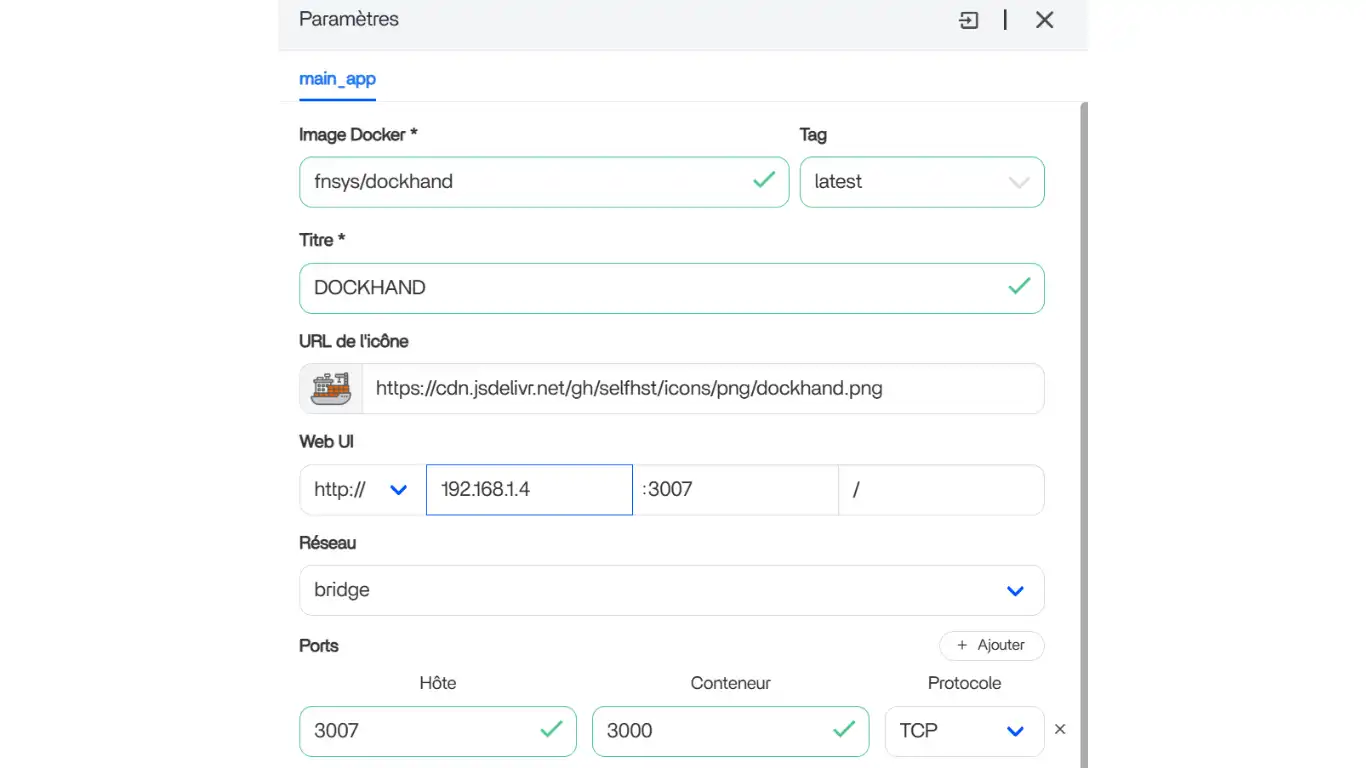Expand the Réseau dropdown set to bridge
Screen dimensions: 1366x768
672,591
